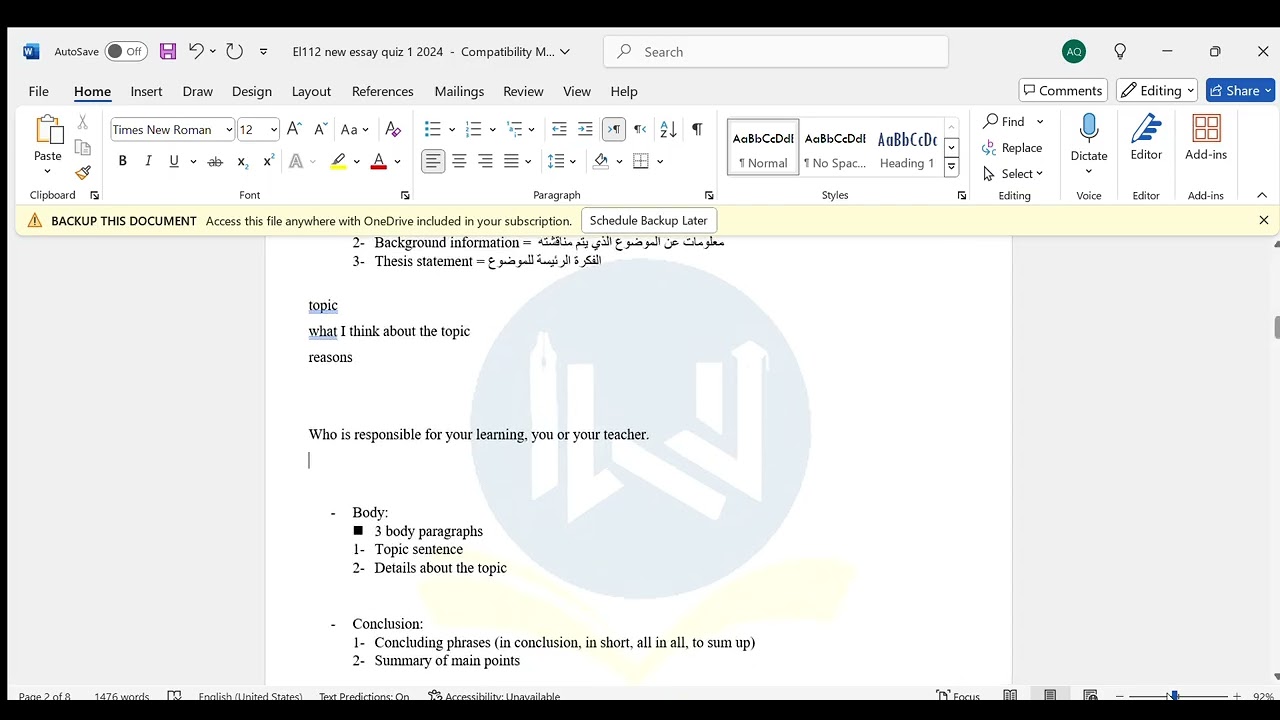Viewport: 1280px width, 720px height.
Task: Toggle AutoSave switch off/on
Action: (x=126, y=51)
